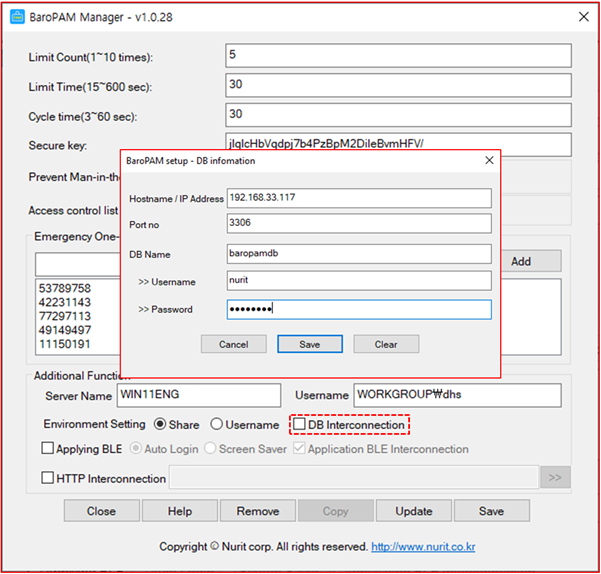This screenshot has height=574, width=601.
Task: Click the Remove button
Action: [258, 511]
